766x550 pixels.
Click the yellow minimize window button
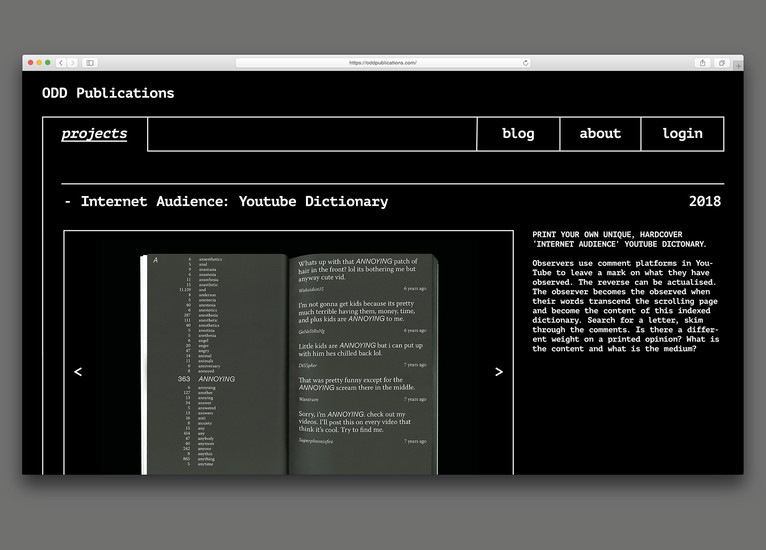tap(39, 63)
